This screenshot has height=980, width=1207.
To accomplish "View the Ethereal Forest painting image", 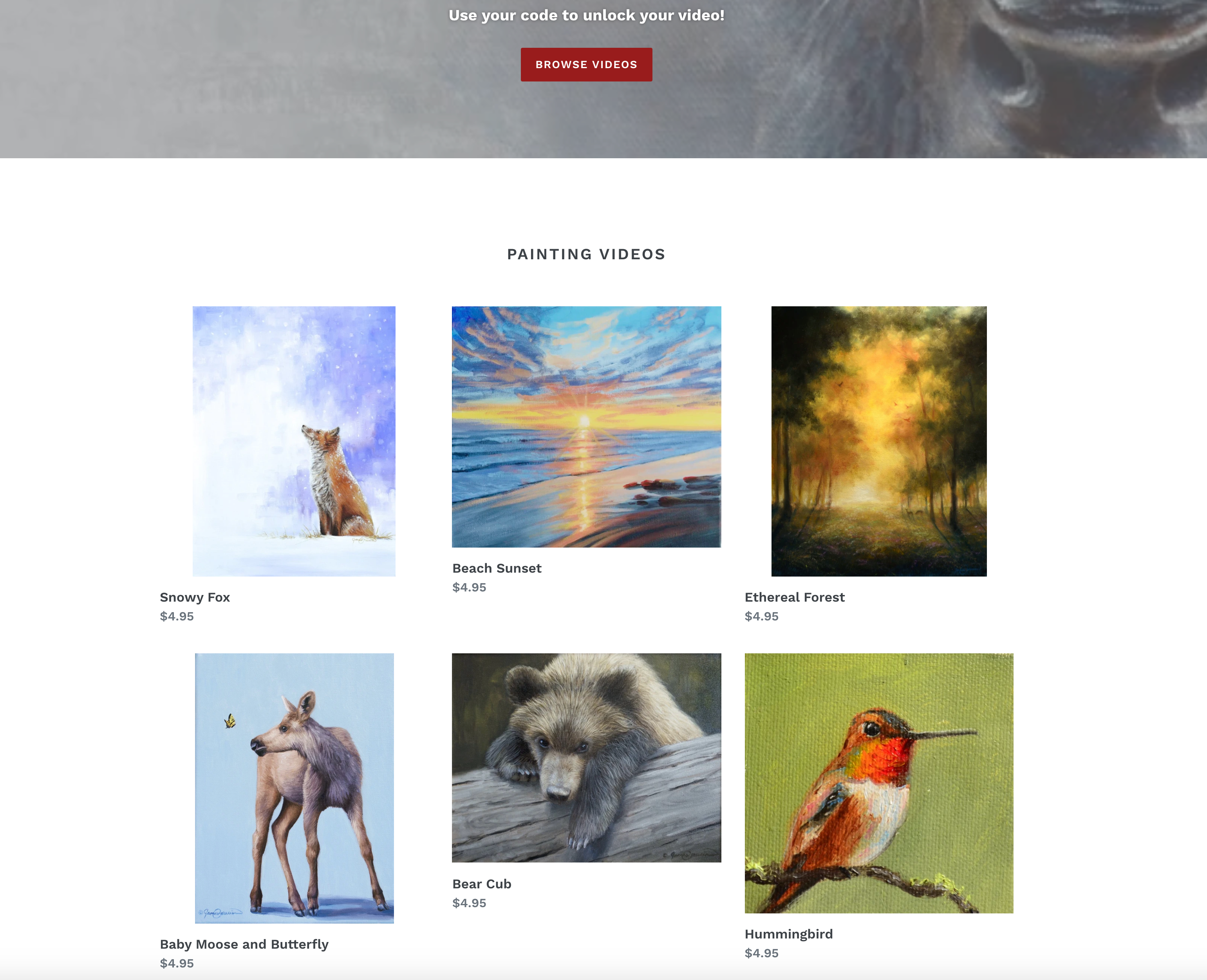I will 878,441.
